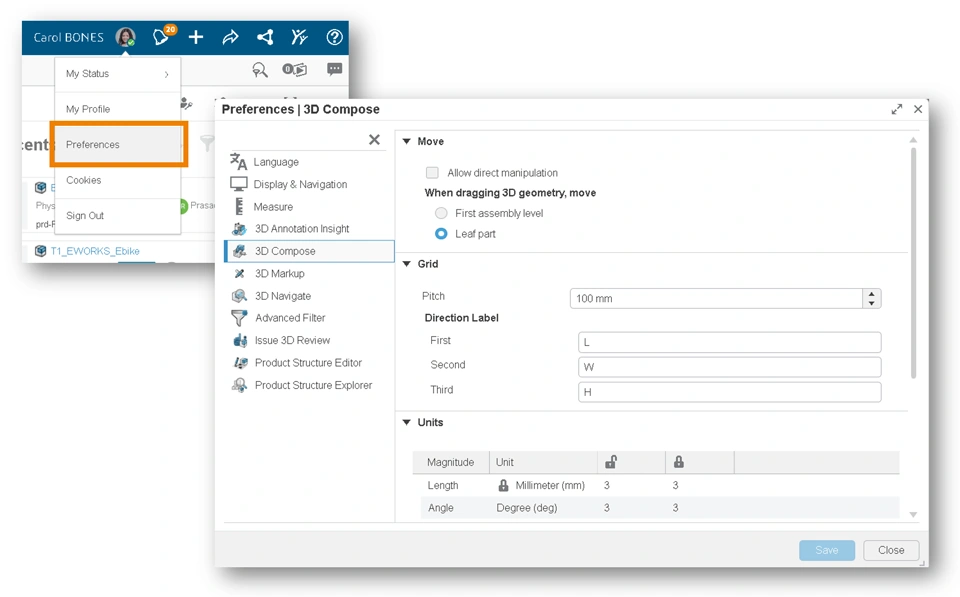Click the cube icon beside T1_EWORKS_Ebike
Screen dimensions: 960x597
(x=40, y=251)
